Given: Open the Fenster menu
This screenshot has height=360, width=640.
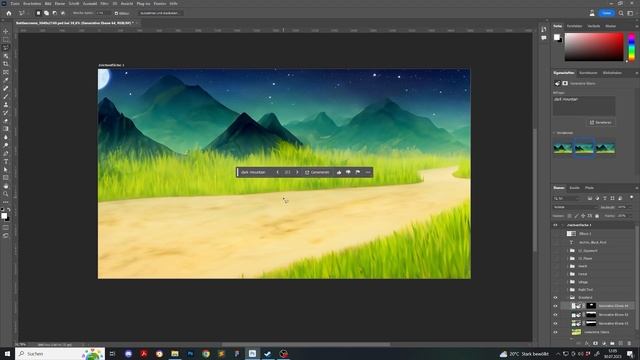Looking at the screenshot, I should (x=160, y=3).
